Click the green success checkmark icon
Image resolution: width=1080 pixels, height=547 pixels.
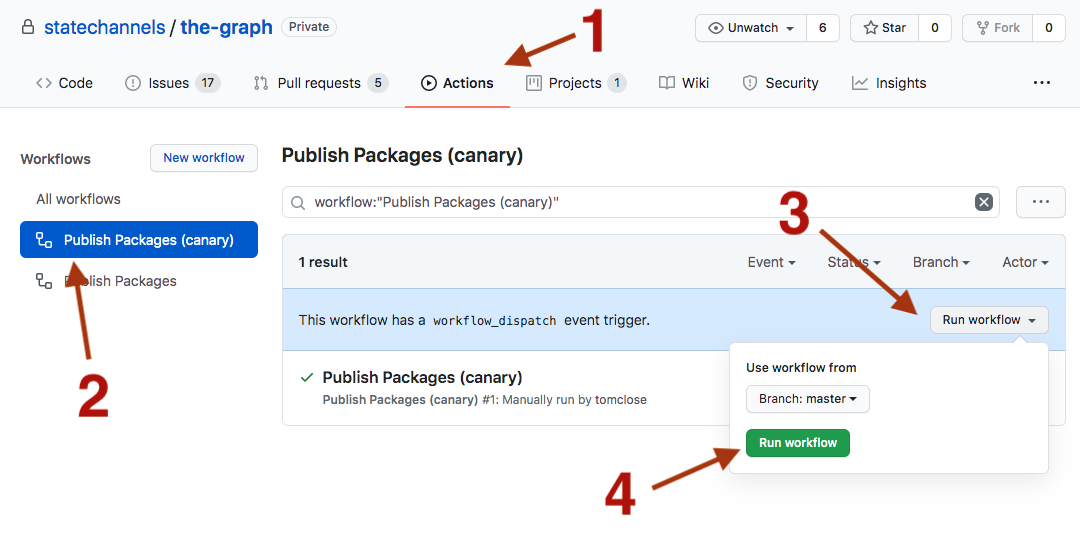[x=307, y=378]
